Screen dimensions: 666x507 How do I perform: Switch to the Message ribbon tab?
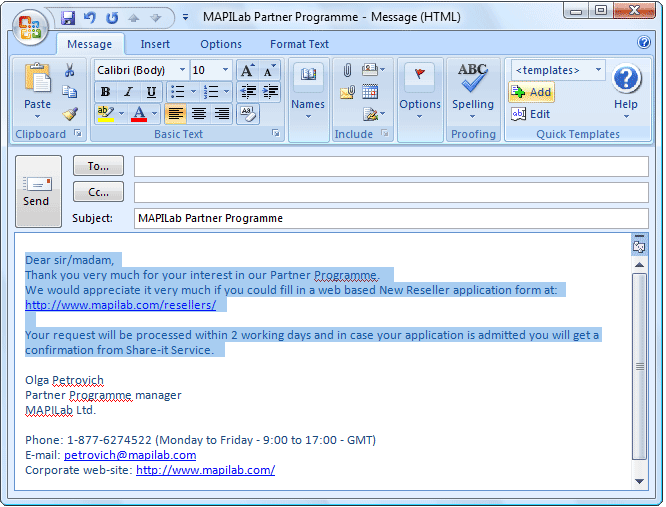(90, 44)
